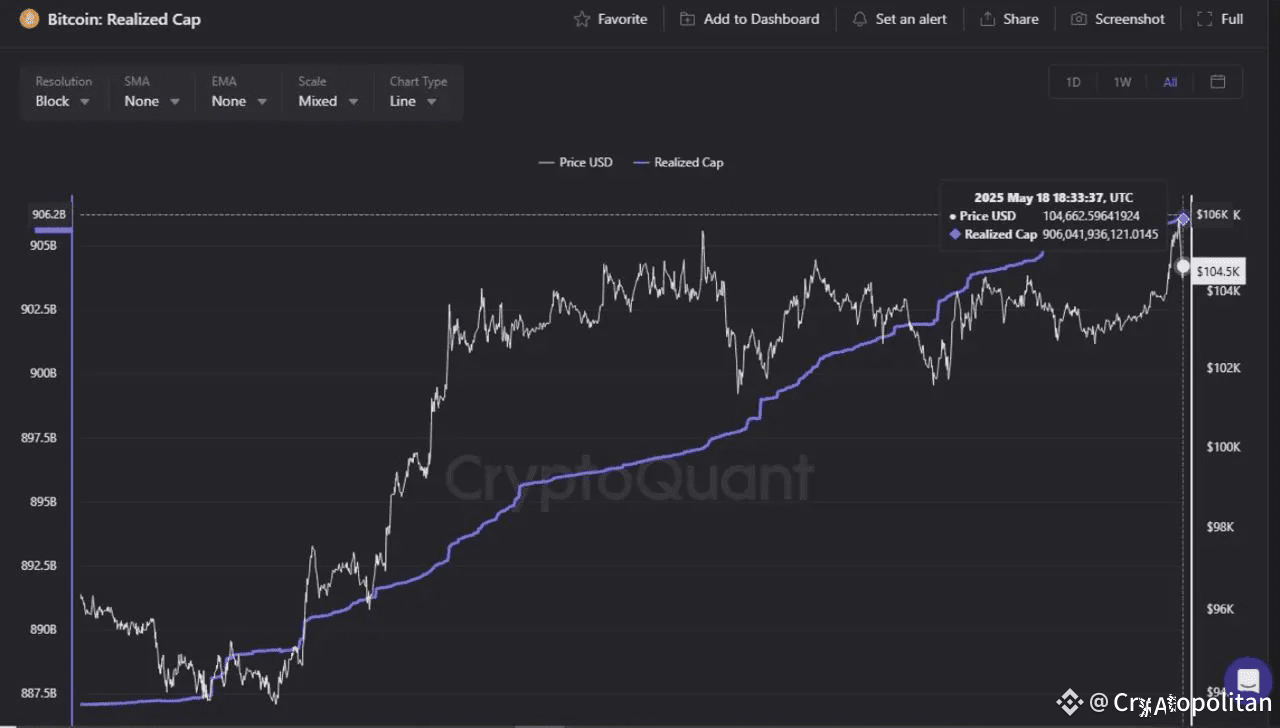Click Add to Dashboard
The width and height of the screenshot is (1280, 728).
tap(750, 18)
